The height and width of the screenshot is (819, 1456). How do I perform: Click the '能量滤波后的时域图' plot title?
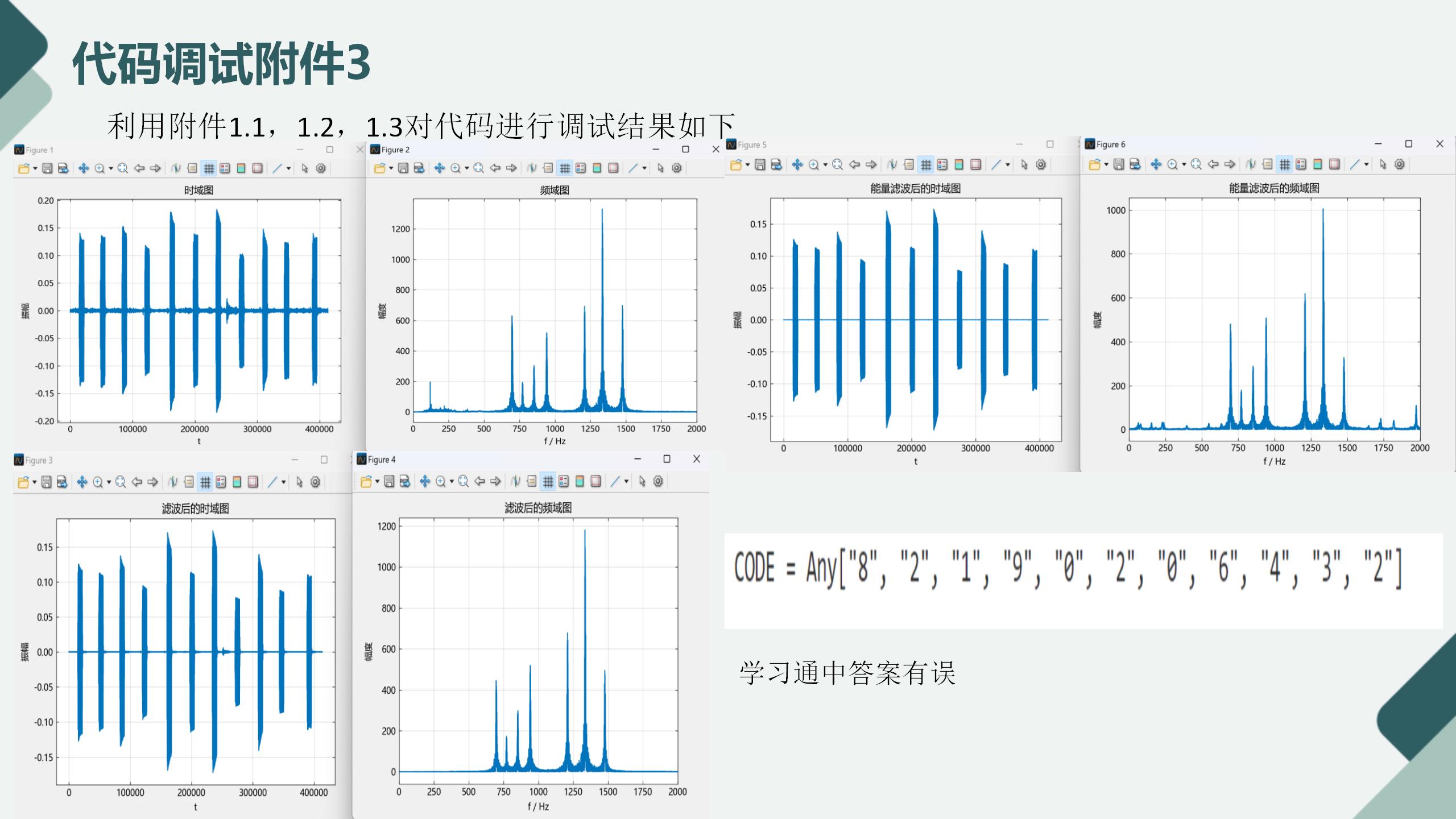(x=916, y=188)
